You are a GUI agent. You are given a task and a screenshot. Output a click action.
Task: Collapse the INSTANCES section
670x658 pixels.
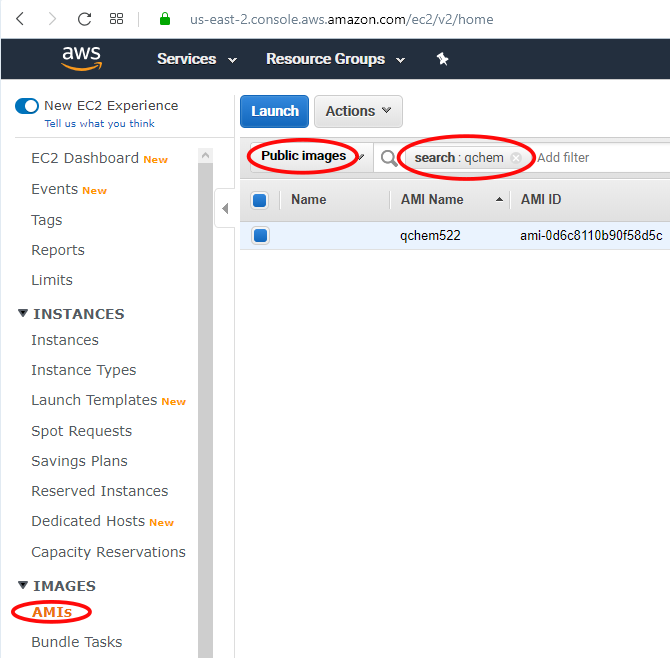coord(23,313)
